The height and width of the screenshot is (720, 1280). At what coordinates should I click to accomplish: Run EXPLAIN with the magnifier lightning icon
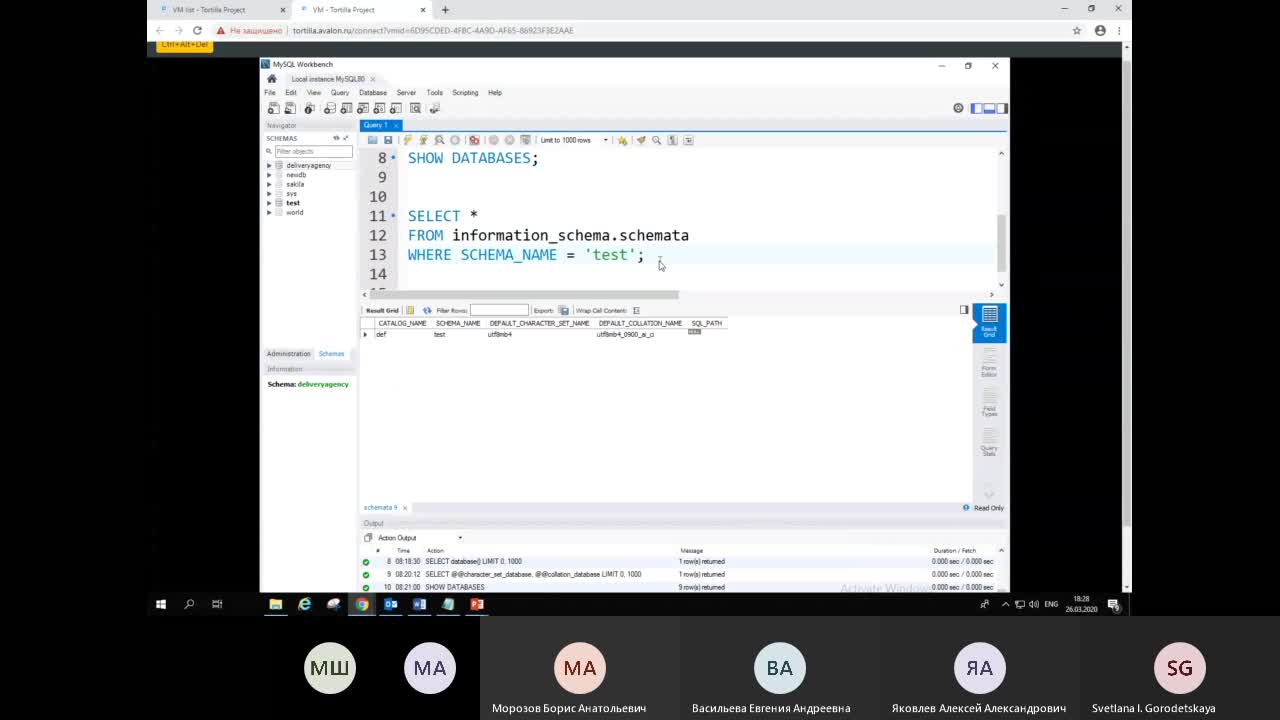tap(439, 140)
